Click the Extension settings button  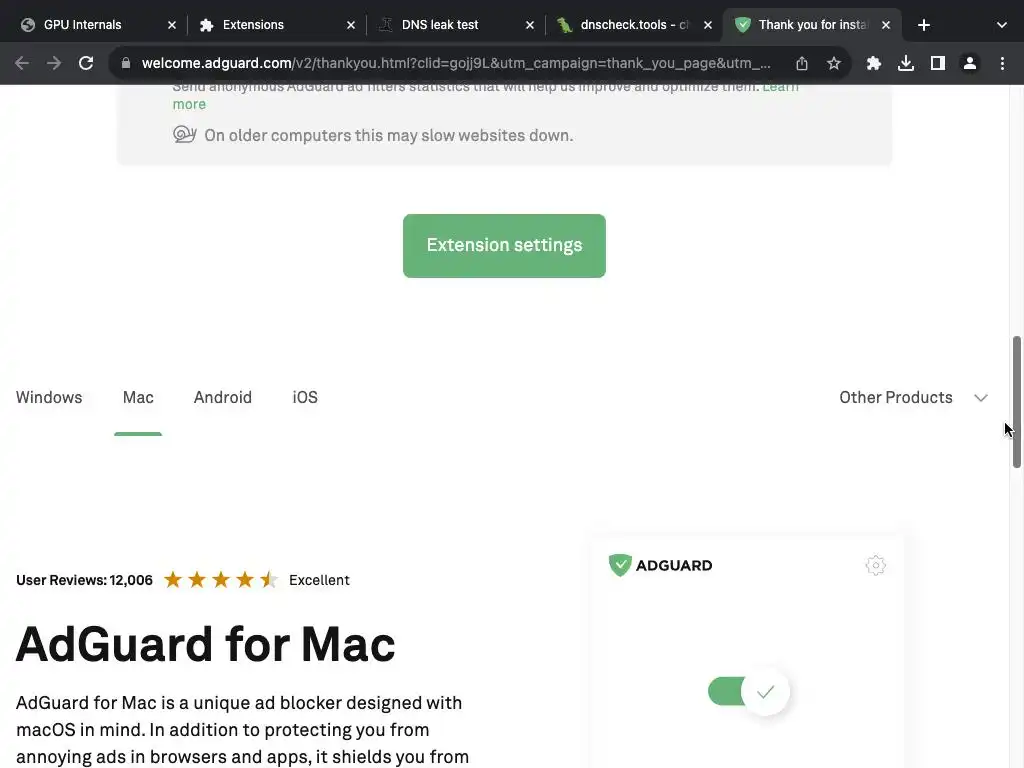(x=504, y=245)
